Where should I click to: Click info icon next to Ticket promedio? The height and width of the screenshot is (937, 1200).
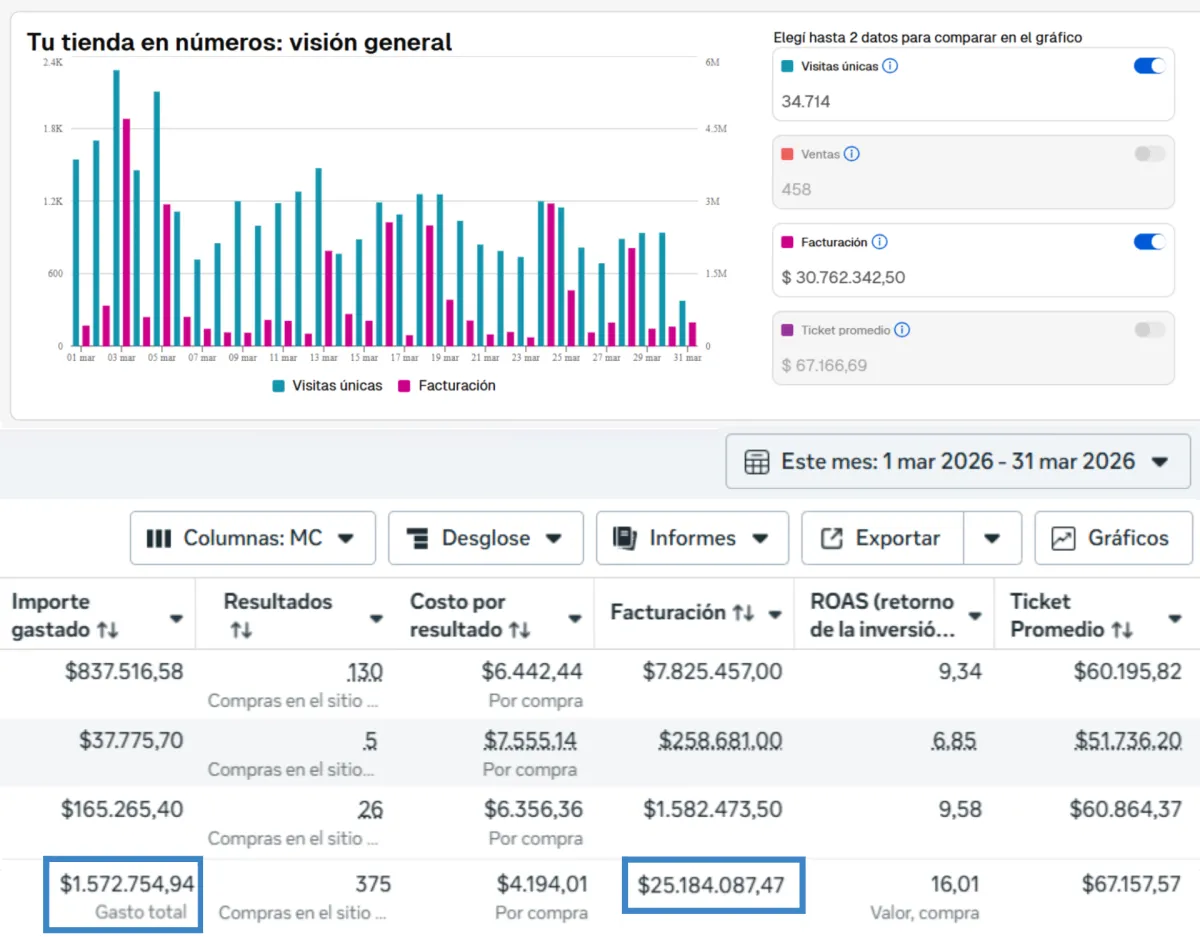click(x=902, y=330)
